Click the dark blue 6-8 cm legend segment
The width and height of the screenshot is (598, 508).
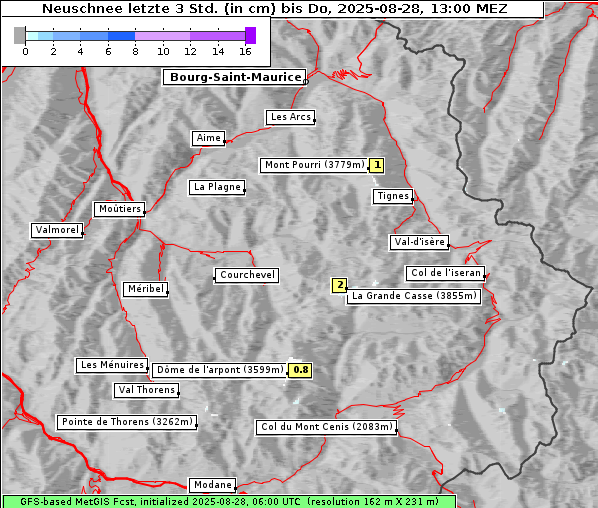pyautogui.click(x=121, y=36)
